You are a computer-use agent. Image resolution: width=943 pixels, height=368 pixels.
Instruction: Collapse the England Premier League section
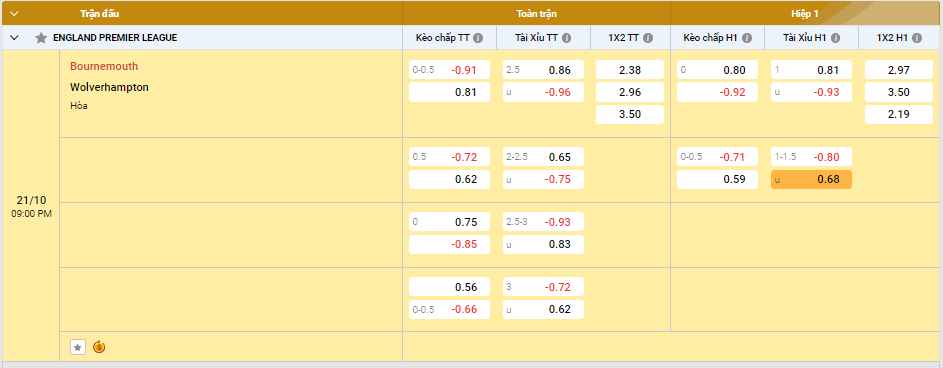click(14, 38)
